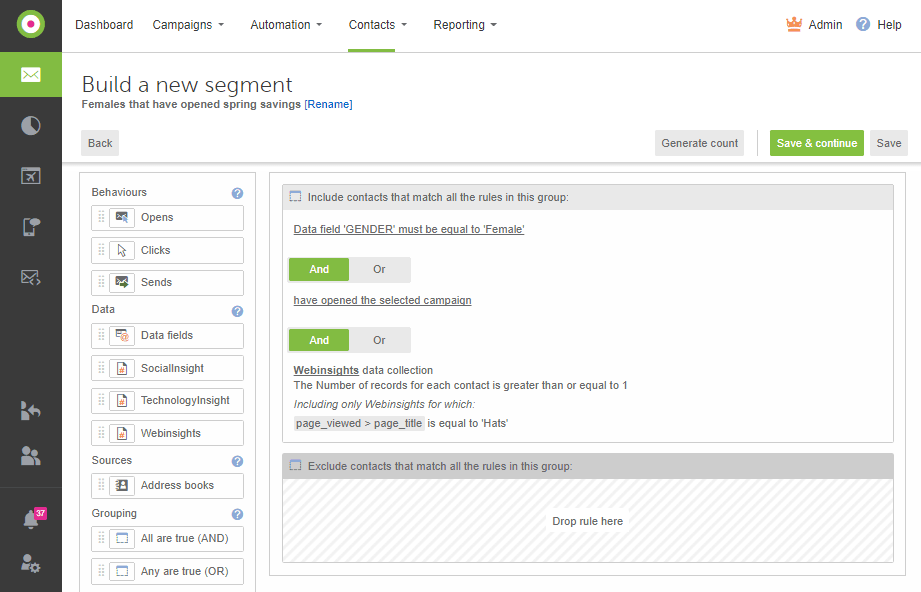Screen dimensions: 921x592
Task: Expand the Campaigns dropdown menu
Action: [x=188, y=25]
